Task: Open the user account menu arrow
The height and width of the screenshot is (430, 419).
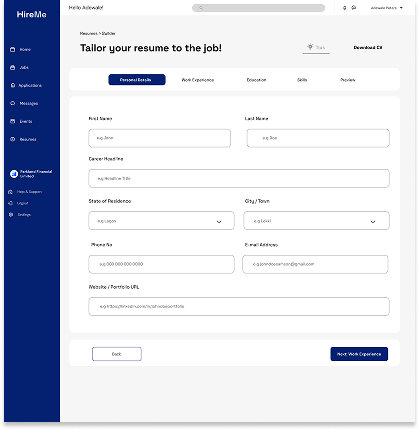Action: [x=401, y=8]
